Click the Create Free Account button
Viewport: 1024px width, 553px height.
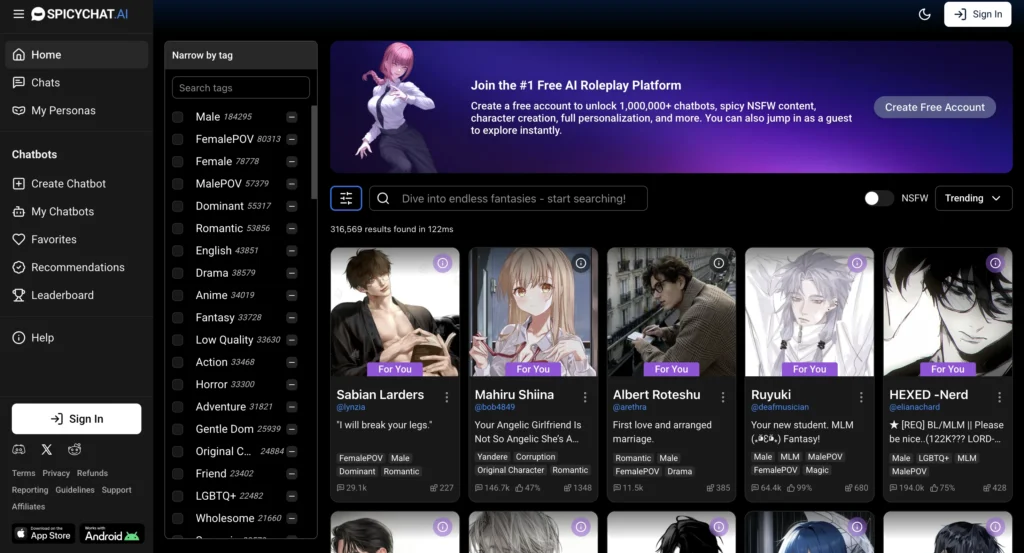[x=934, y=107]
